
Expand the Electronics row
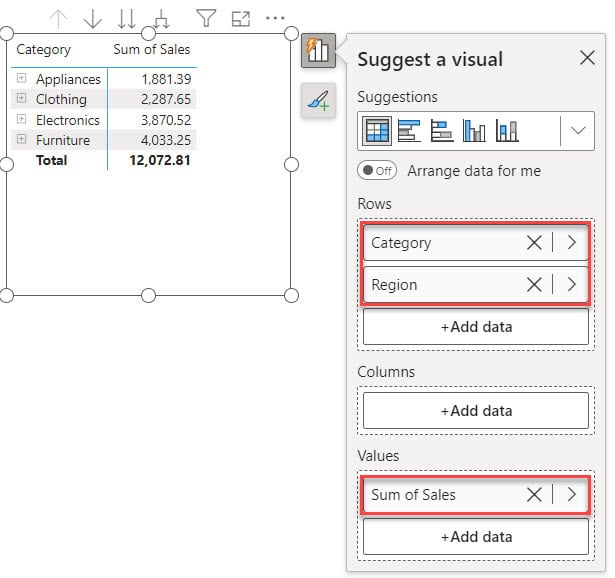22,118
